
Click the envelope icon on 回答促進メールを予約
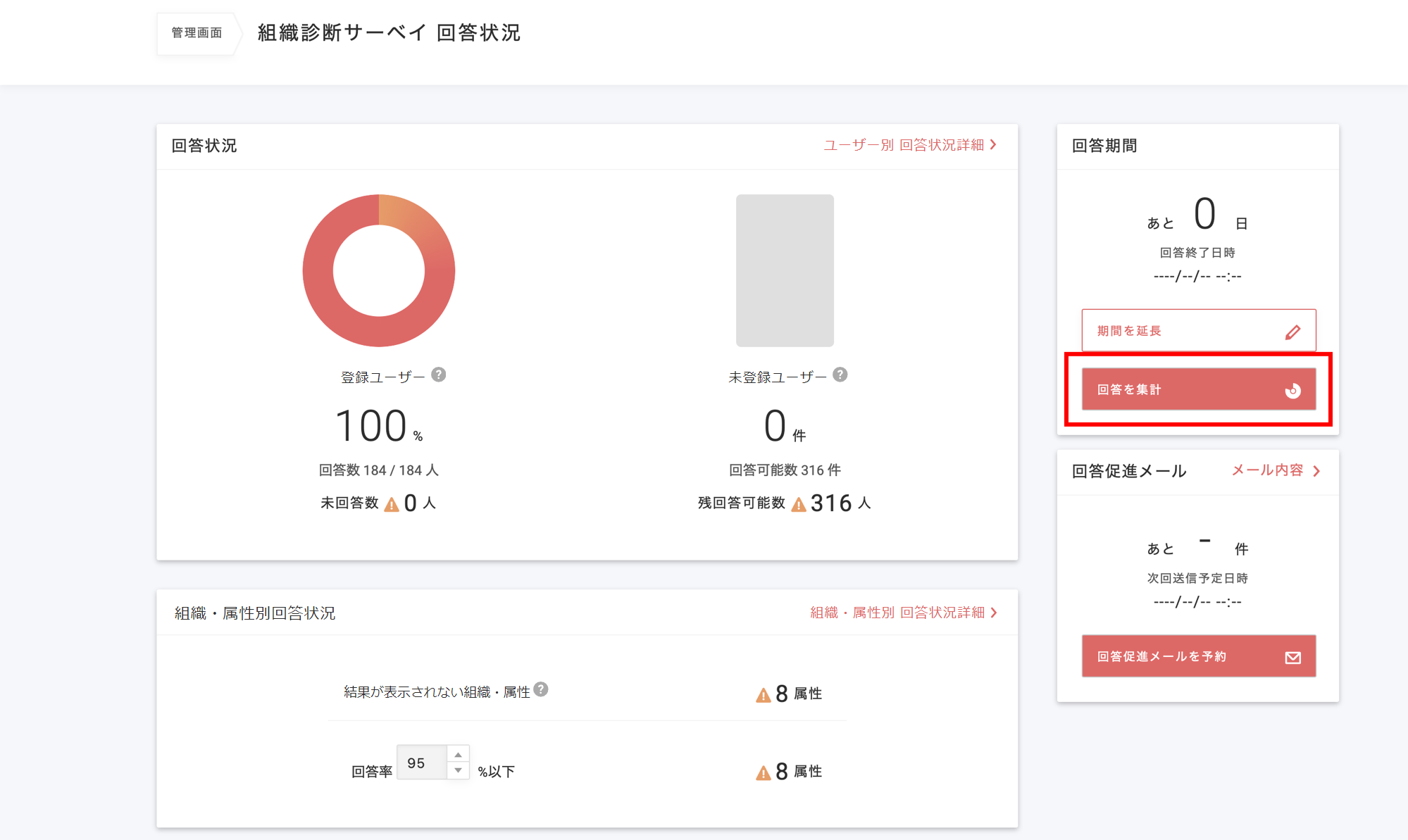coord(1293,656)
